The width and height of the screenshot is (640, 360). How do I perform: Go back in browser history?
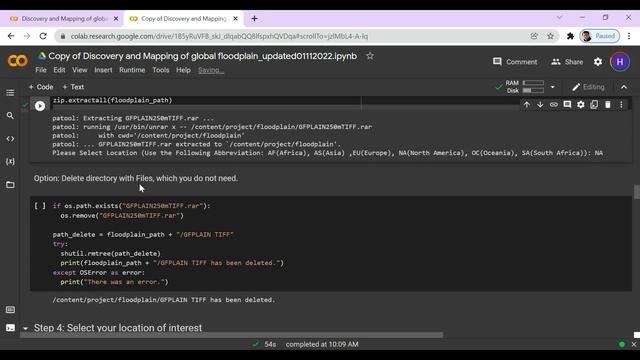coord(11,36)
